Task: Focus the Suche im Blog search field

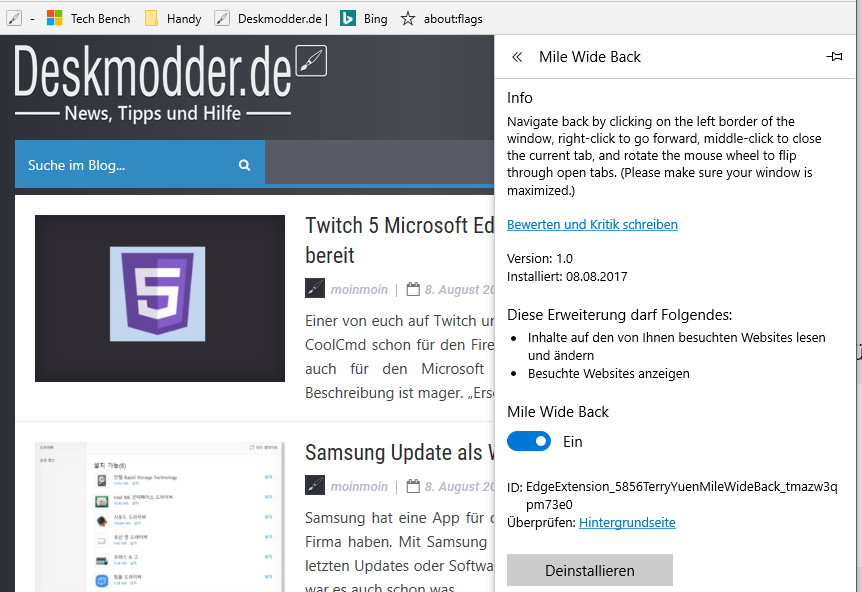Action: (x=140, y=165)
